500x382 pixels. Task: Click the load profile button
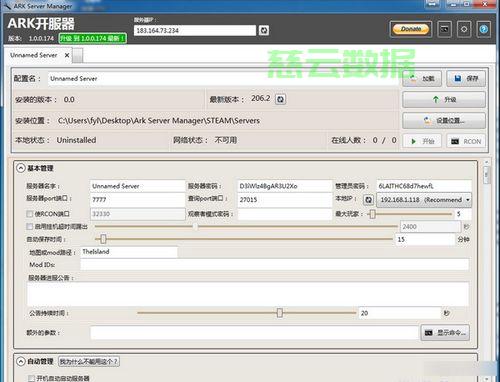coord(422,79)
